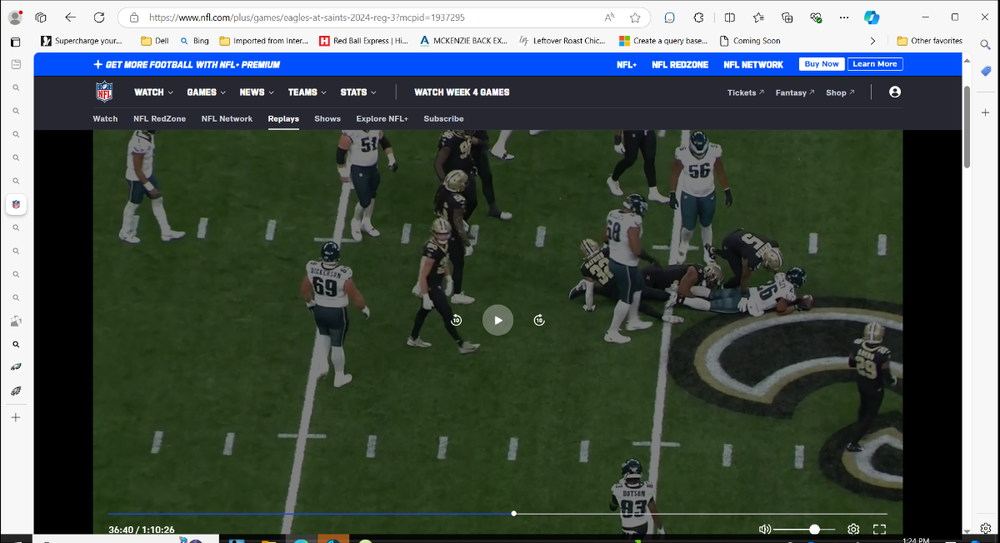1000x543 pixels.
Task: Click the video progress timeline handle
Action: [514, 513]
